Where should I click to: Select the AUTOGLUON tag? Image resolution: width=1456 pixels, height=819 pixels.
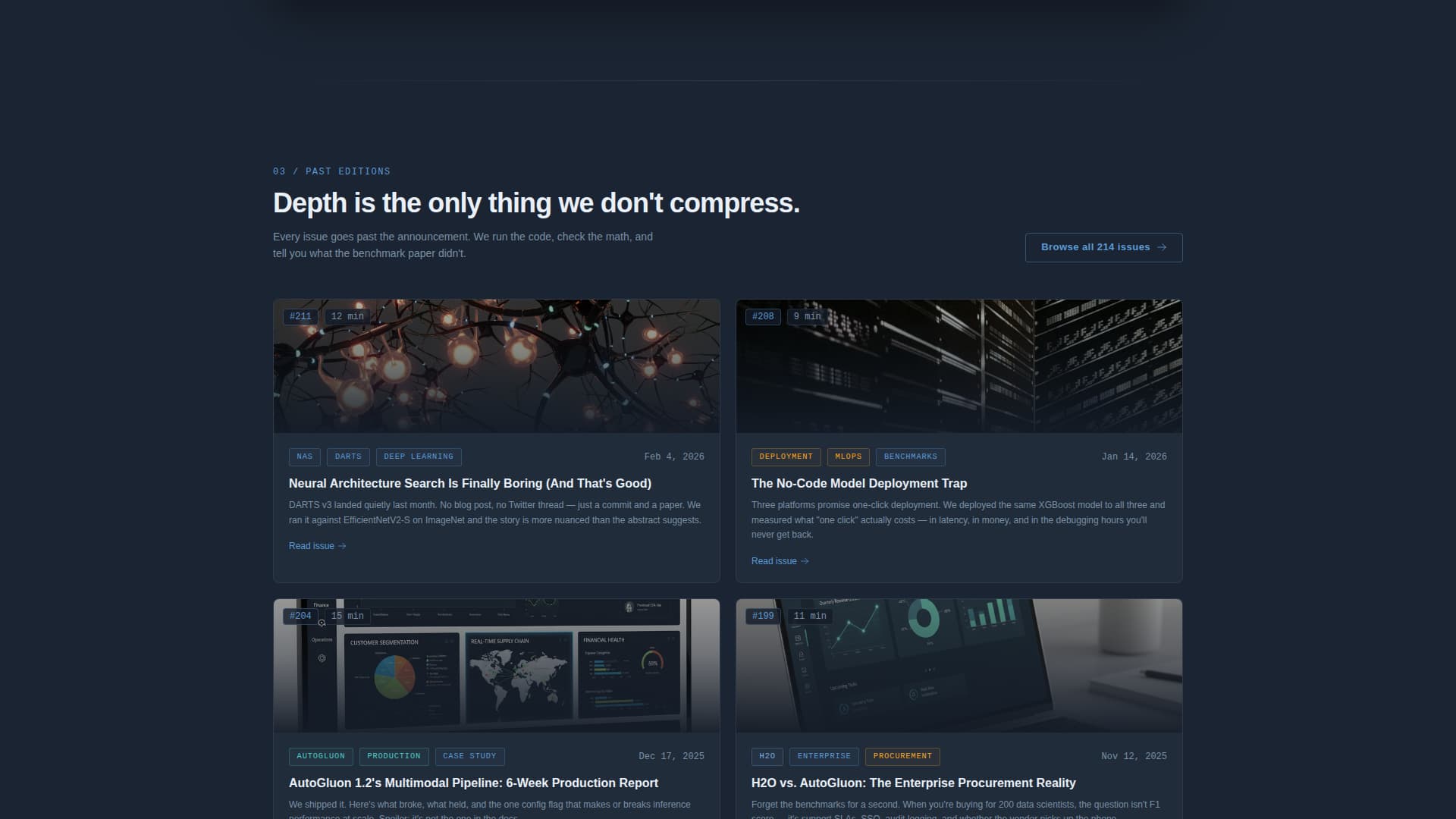pyautogui.click(x=321, y=756)
